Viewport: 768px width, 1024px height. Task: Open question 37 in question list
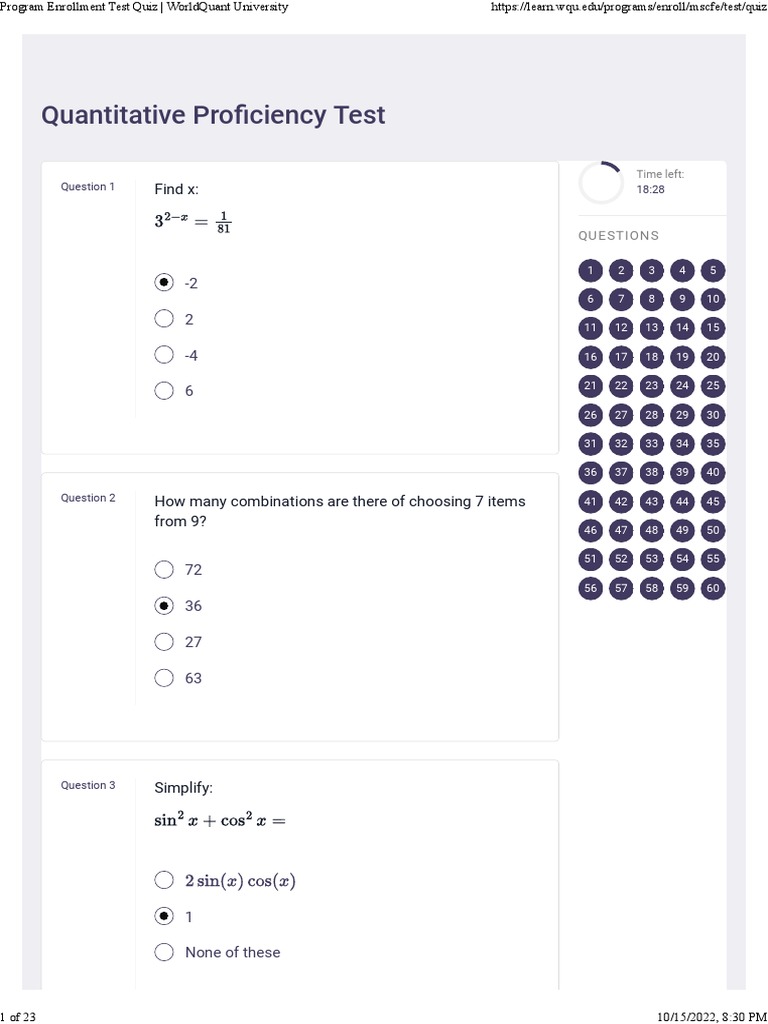pyautogui.click(x=621, y=473)
